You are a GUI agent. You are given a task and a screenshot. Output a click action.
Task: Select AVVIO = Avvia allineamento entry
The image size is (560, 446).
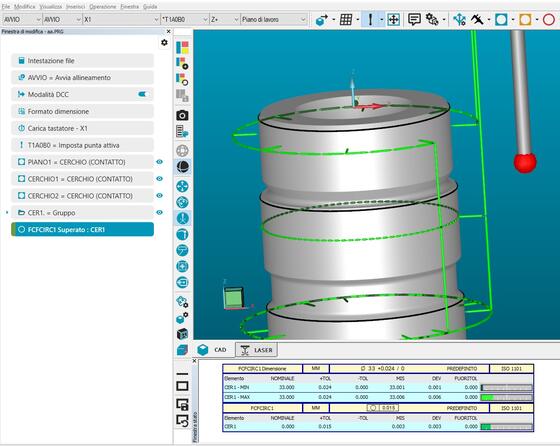pyautogui.click(x=82, y=77)
